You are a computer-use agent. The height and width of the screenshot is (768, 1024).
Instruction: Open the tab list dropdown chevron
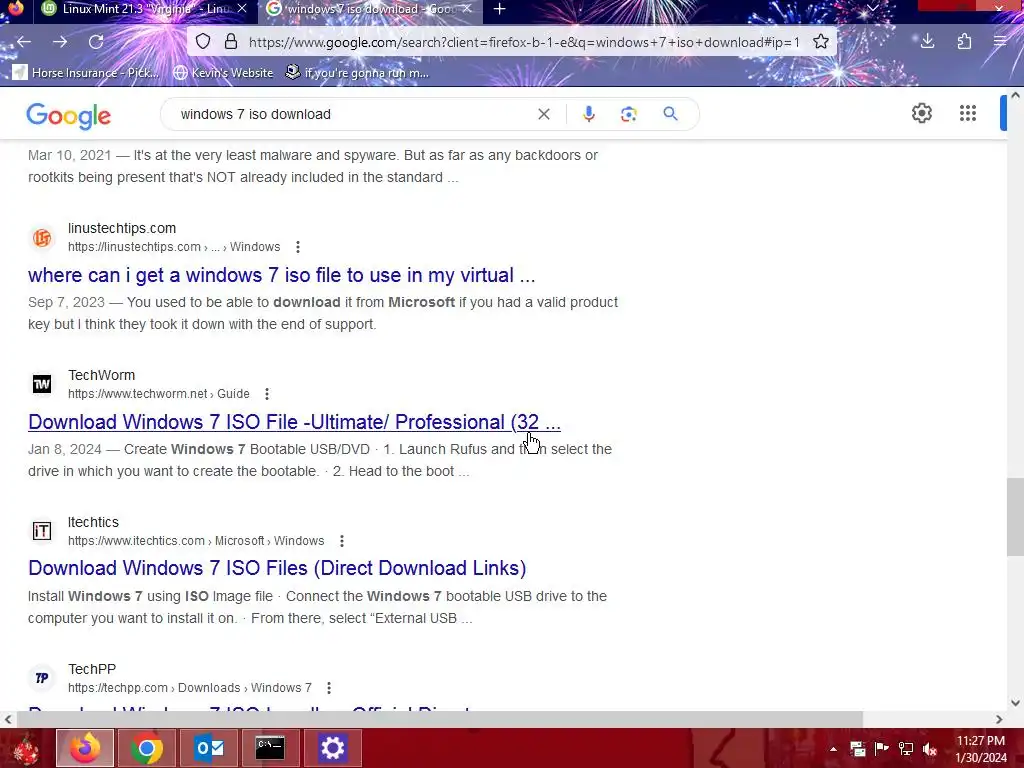(x=872, y=8)
